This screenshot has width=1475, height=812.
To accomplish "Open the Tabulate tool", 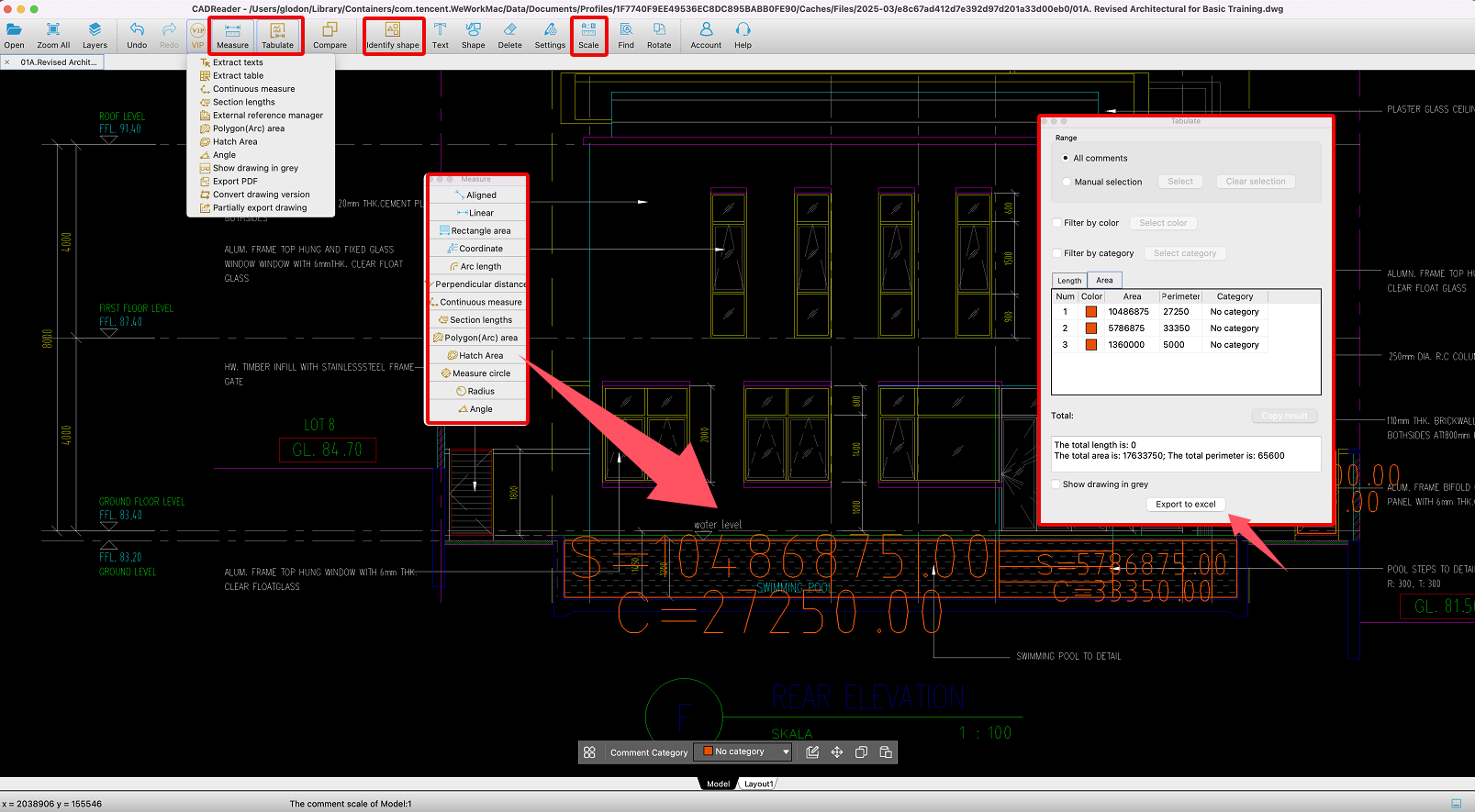I will 277,36.
